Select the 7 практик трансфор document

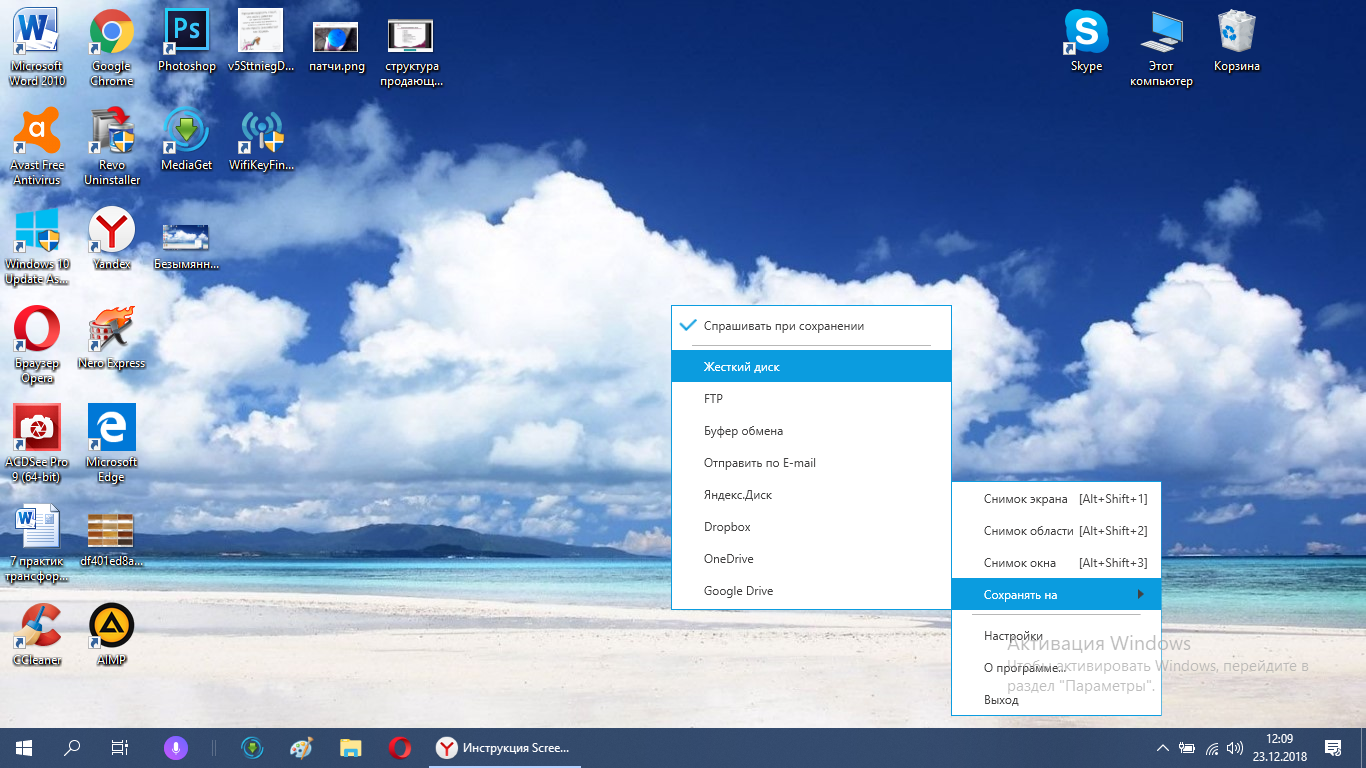[x=37, y=543]
